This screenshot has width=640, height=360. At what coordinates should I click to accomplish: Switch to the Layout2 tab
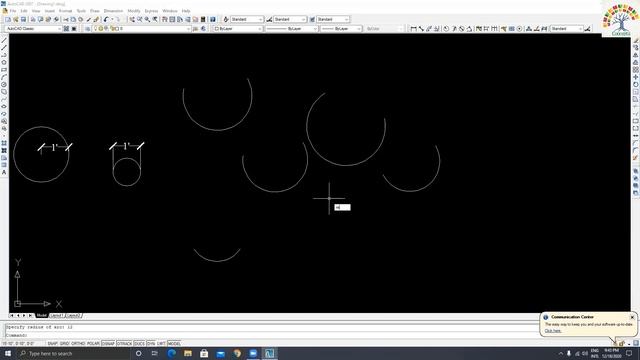[73, 316]
